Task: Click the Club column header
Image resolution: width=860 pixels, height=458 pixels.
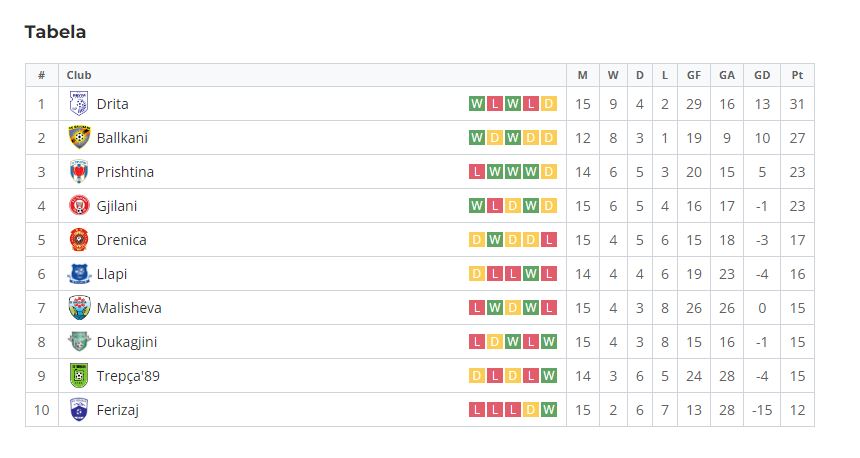Action: (79, 75)
